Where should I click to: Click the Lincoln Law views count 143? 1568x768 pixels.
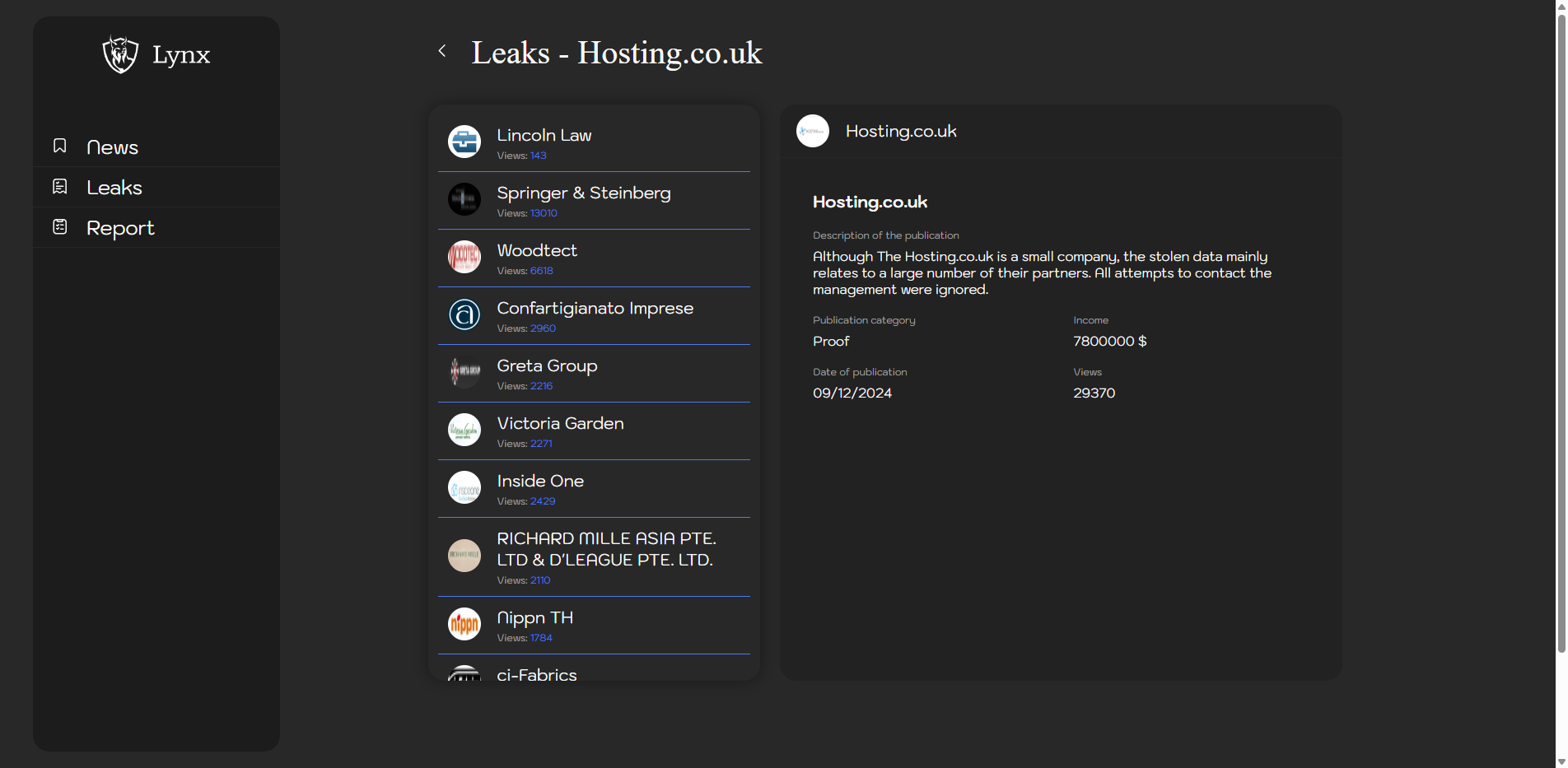point(539,156)
